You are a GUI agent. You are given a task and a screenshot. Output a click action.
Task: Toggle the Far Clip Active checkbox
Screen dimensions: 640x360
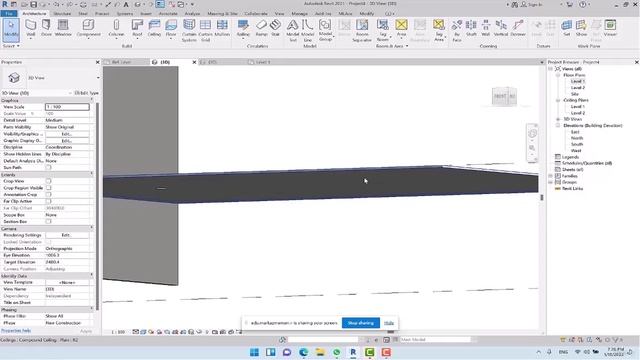pyautogui.click(x=48, y=201)
